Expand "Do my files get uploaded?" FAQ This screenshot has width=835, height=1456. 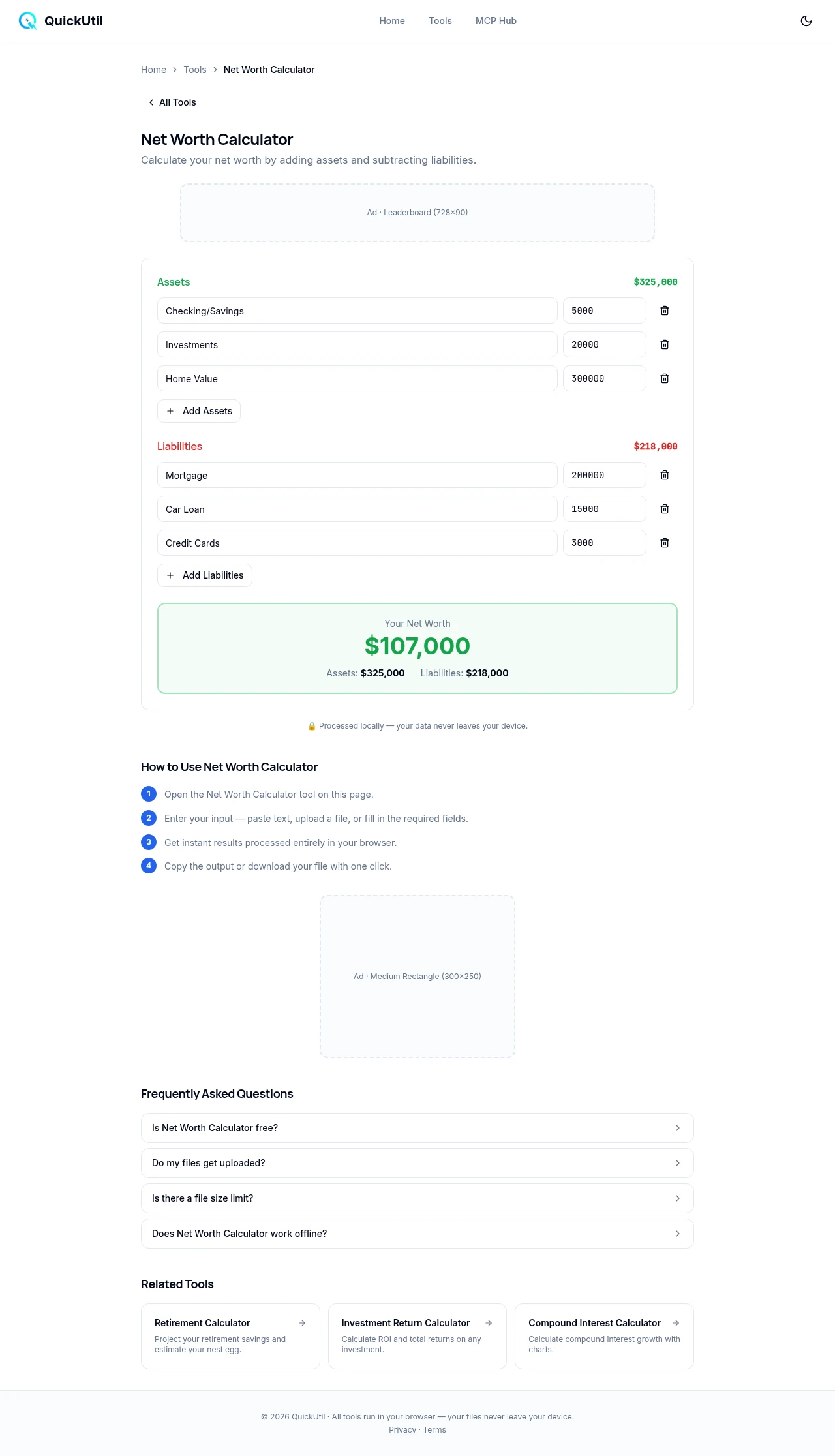tap(417, 1163)
